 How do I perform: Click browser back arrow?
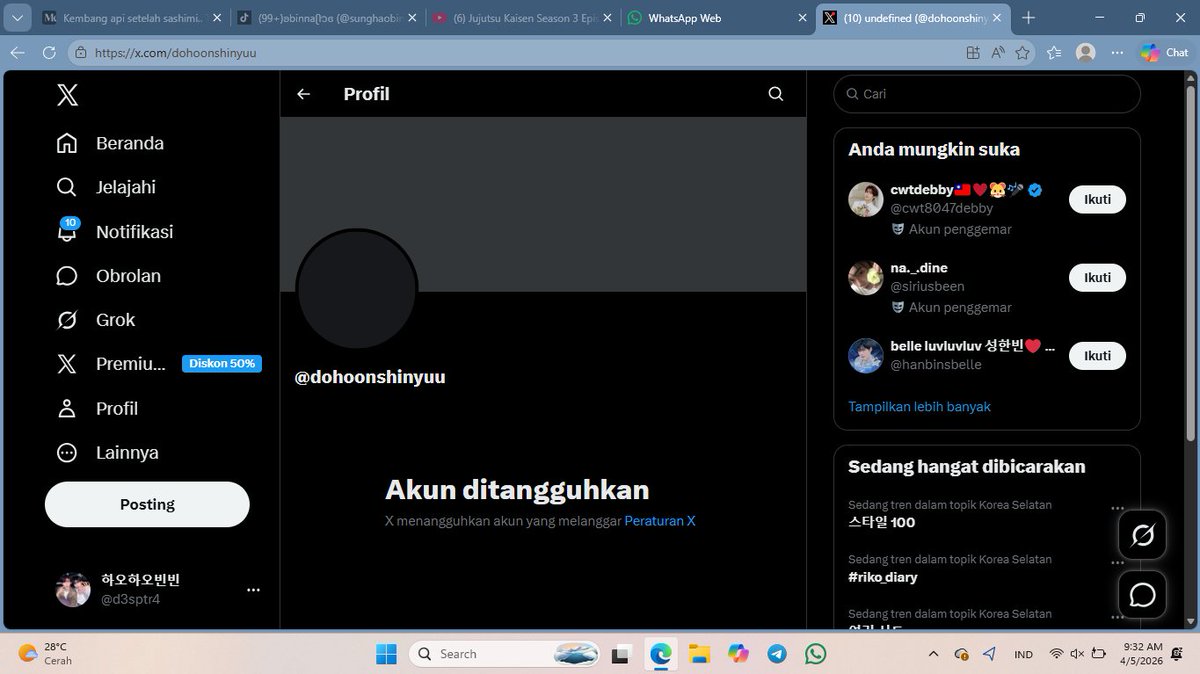coord(17,52)
